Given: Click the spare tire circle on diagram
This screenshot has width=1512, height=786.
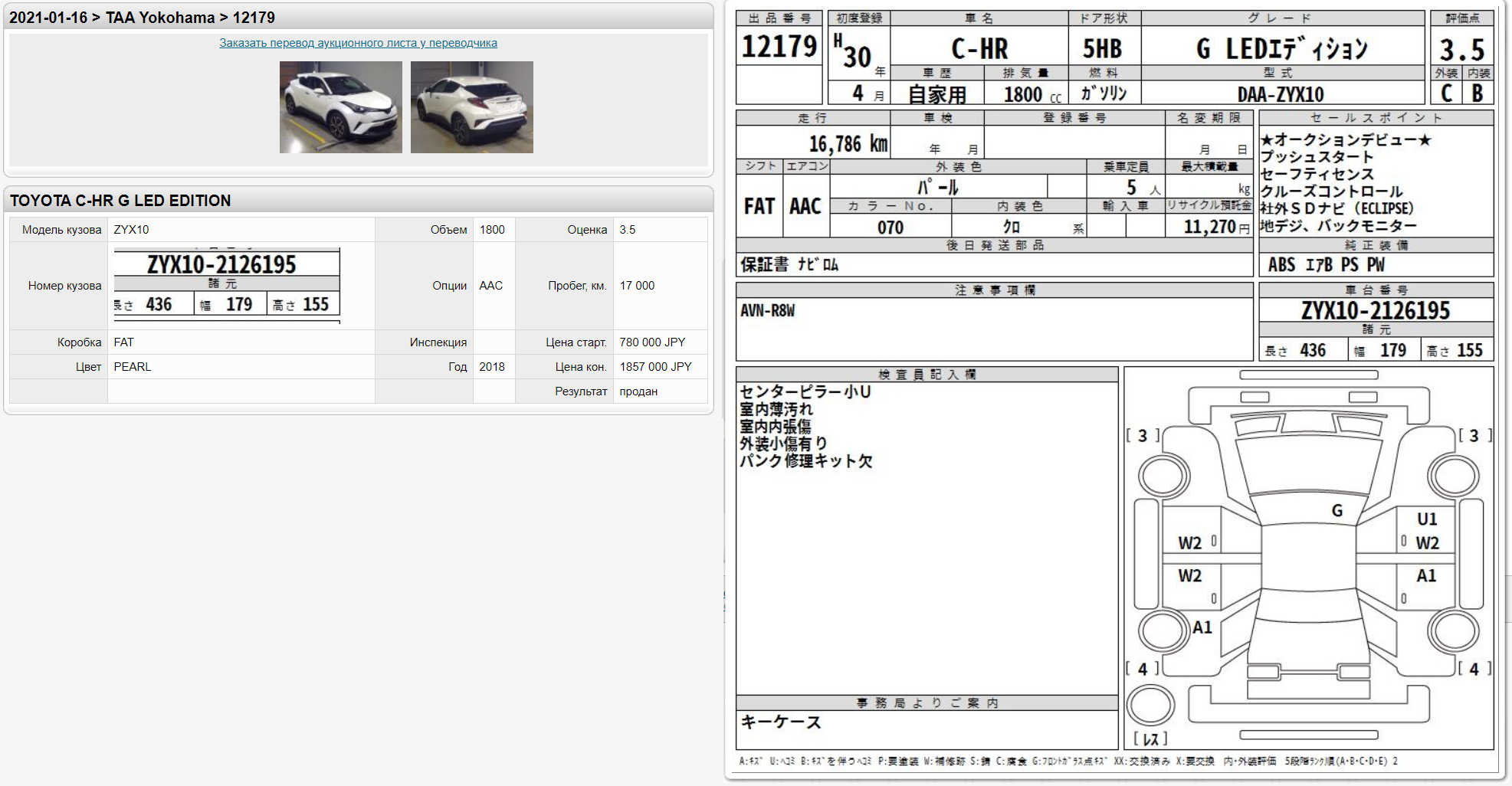Looking at the screenshot, I should [x=1150, y=706].
